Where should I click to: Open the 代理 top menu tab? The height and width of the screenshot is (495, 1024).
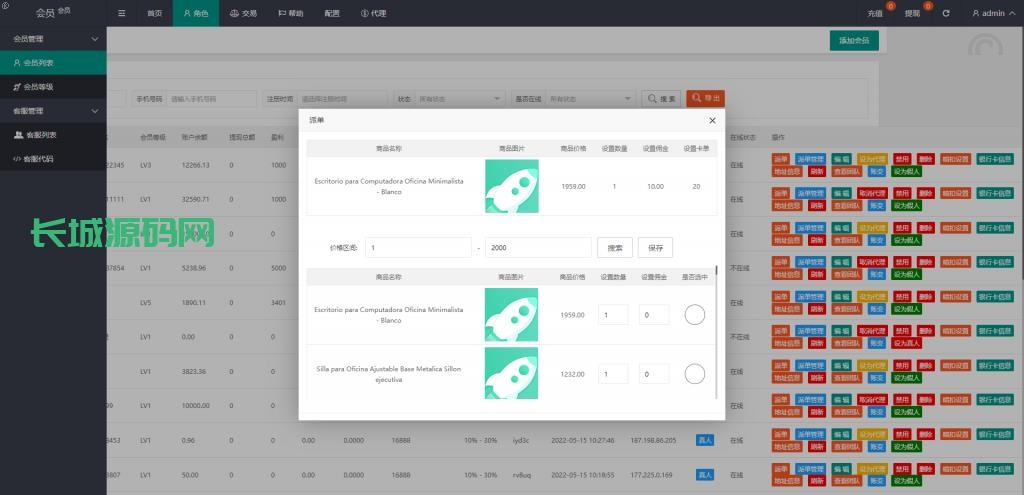[372, 13]
